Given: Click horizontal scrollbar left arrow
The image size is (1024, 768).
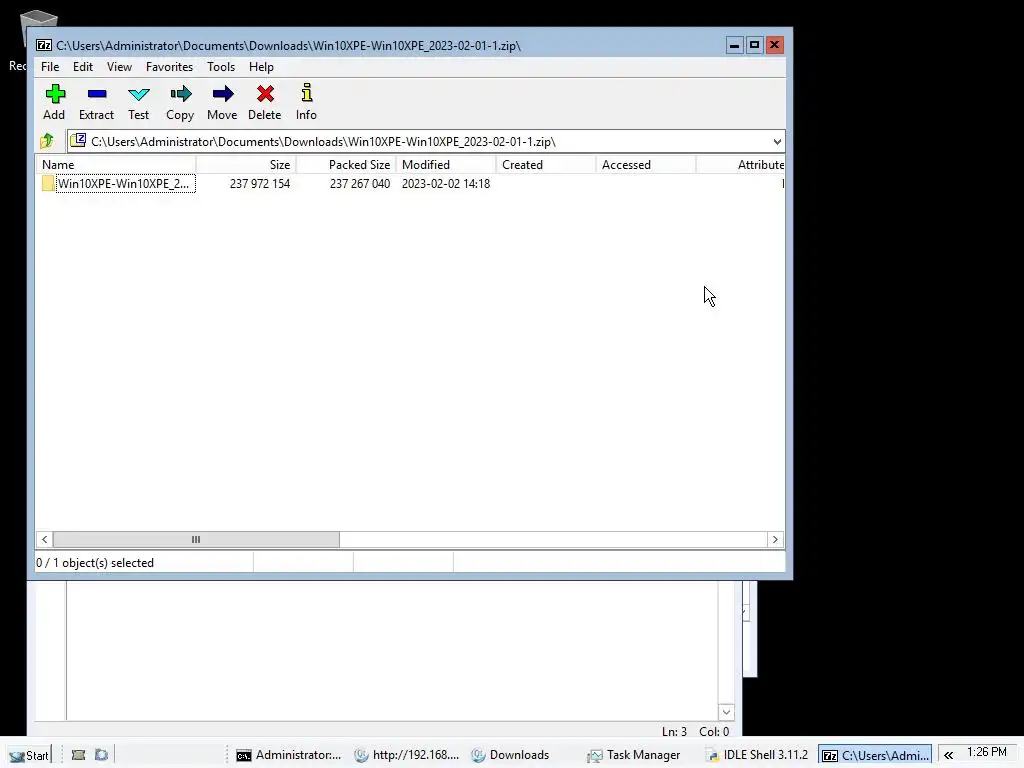Looking at the screenshot, I should pos(44,539).
